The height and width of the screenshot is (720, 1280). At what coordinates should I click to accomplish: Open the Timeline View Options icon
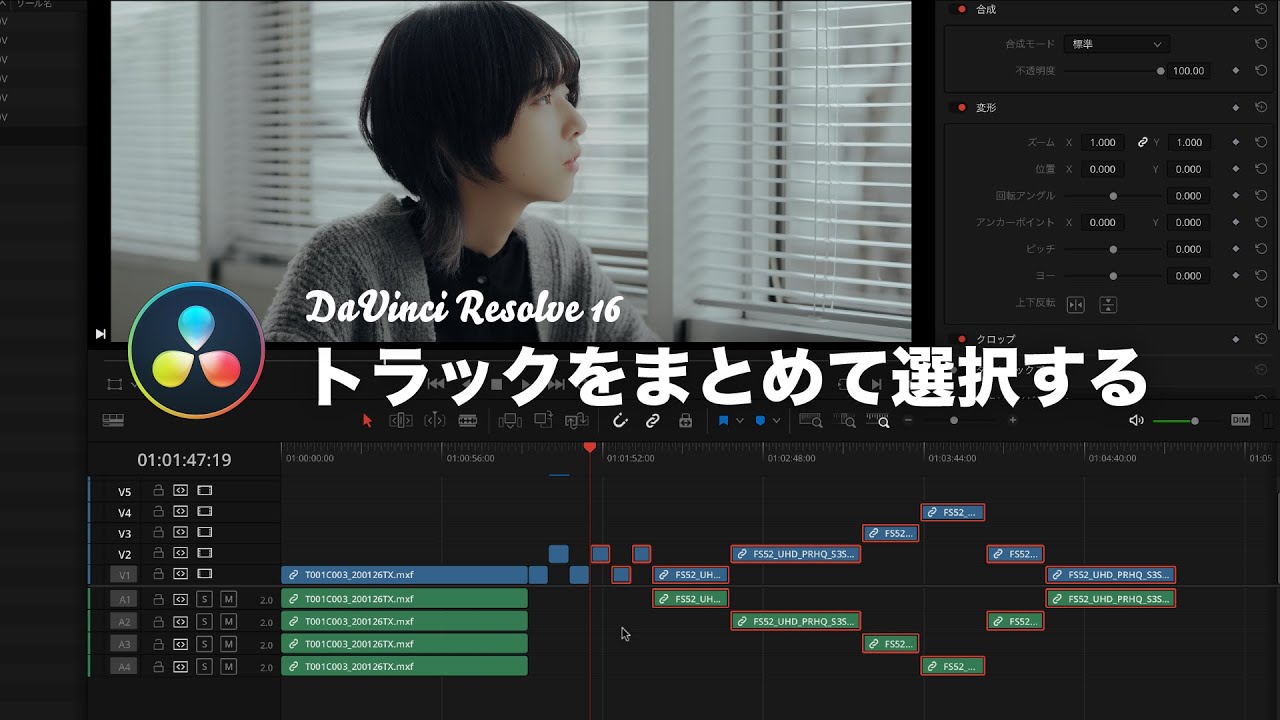(113, 421)
